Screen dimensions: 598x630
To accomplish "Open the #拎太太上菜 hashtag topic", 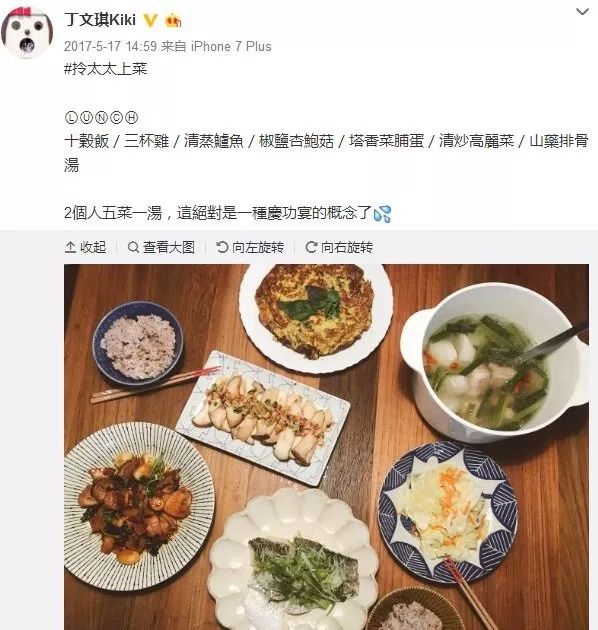I will 106,69.
